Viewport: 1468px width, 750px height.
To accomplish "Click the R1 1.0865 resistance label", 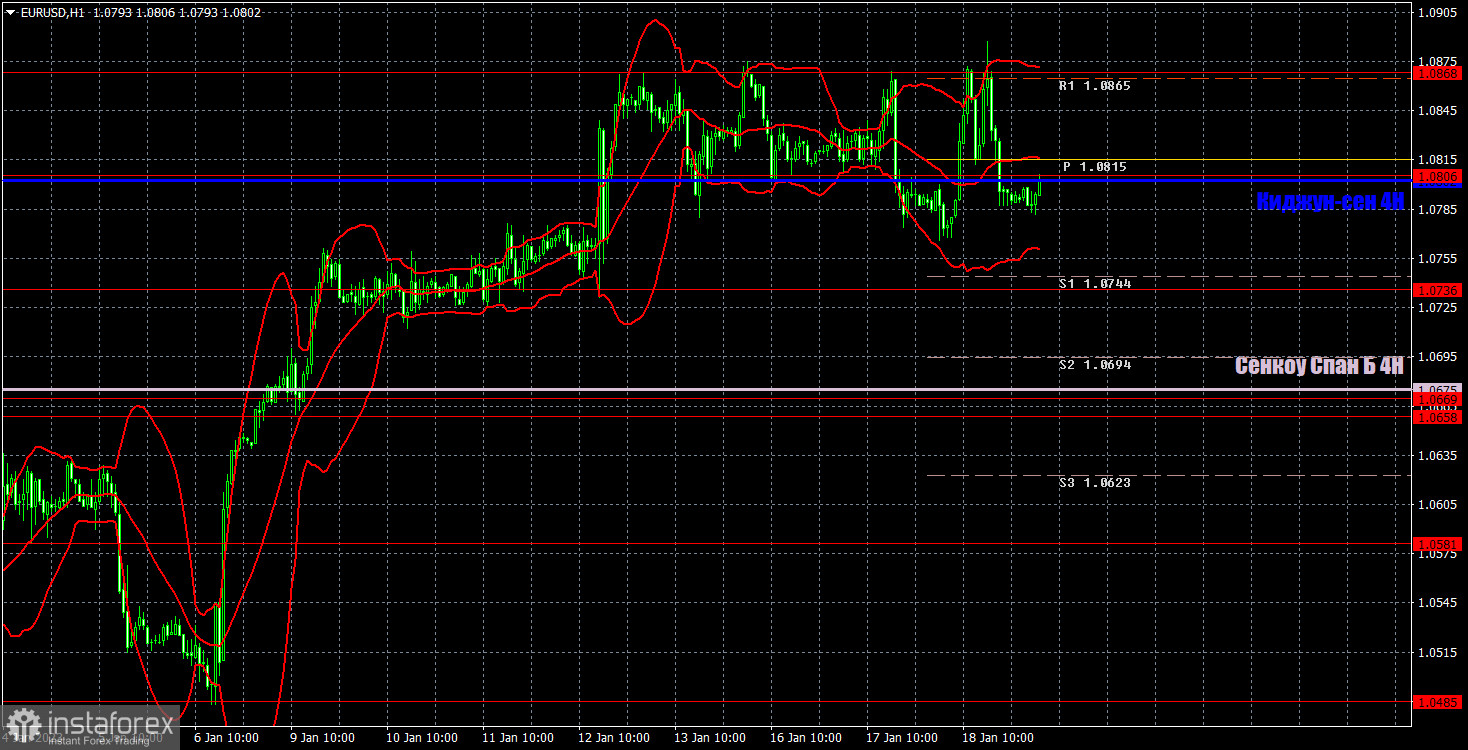I will point(1094,86).
